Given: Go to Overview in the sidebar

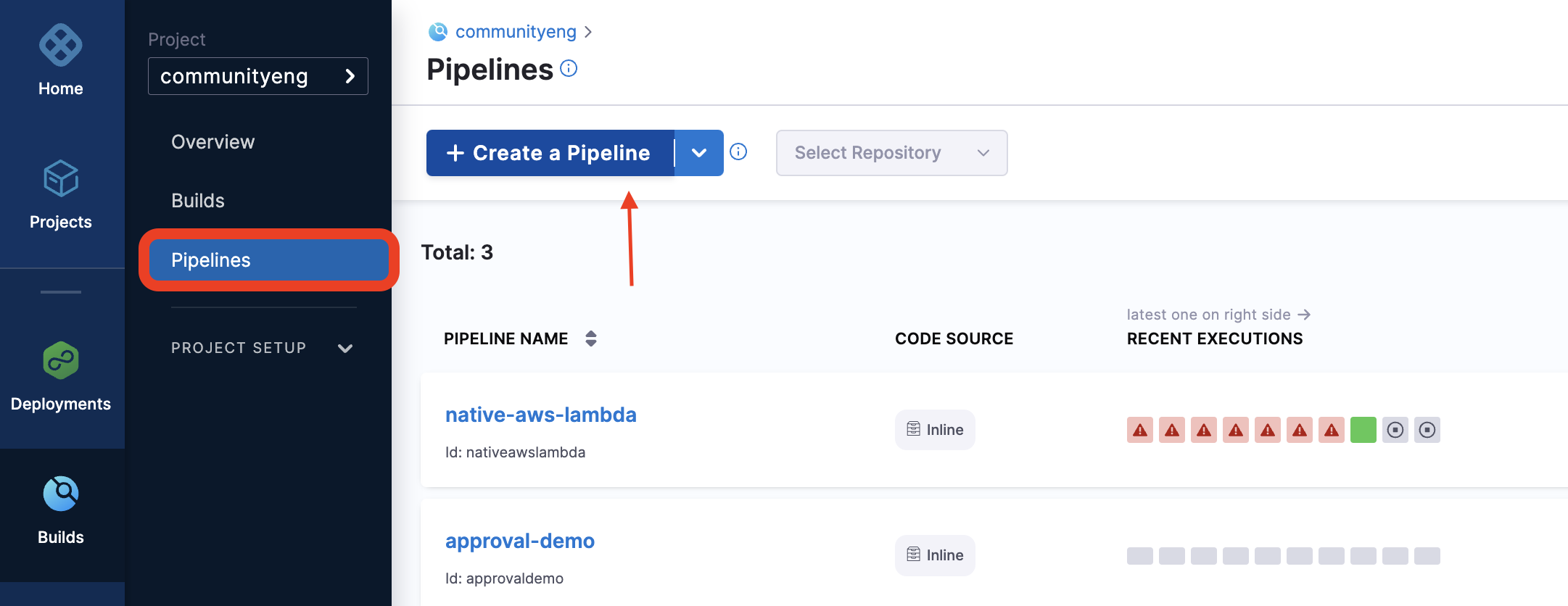Looking at the screenshot, I should (213, 142).
